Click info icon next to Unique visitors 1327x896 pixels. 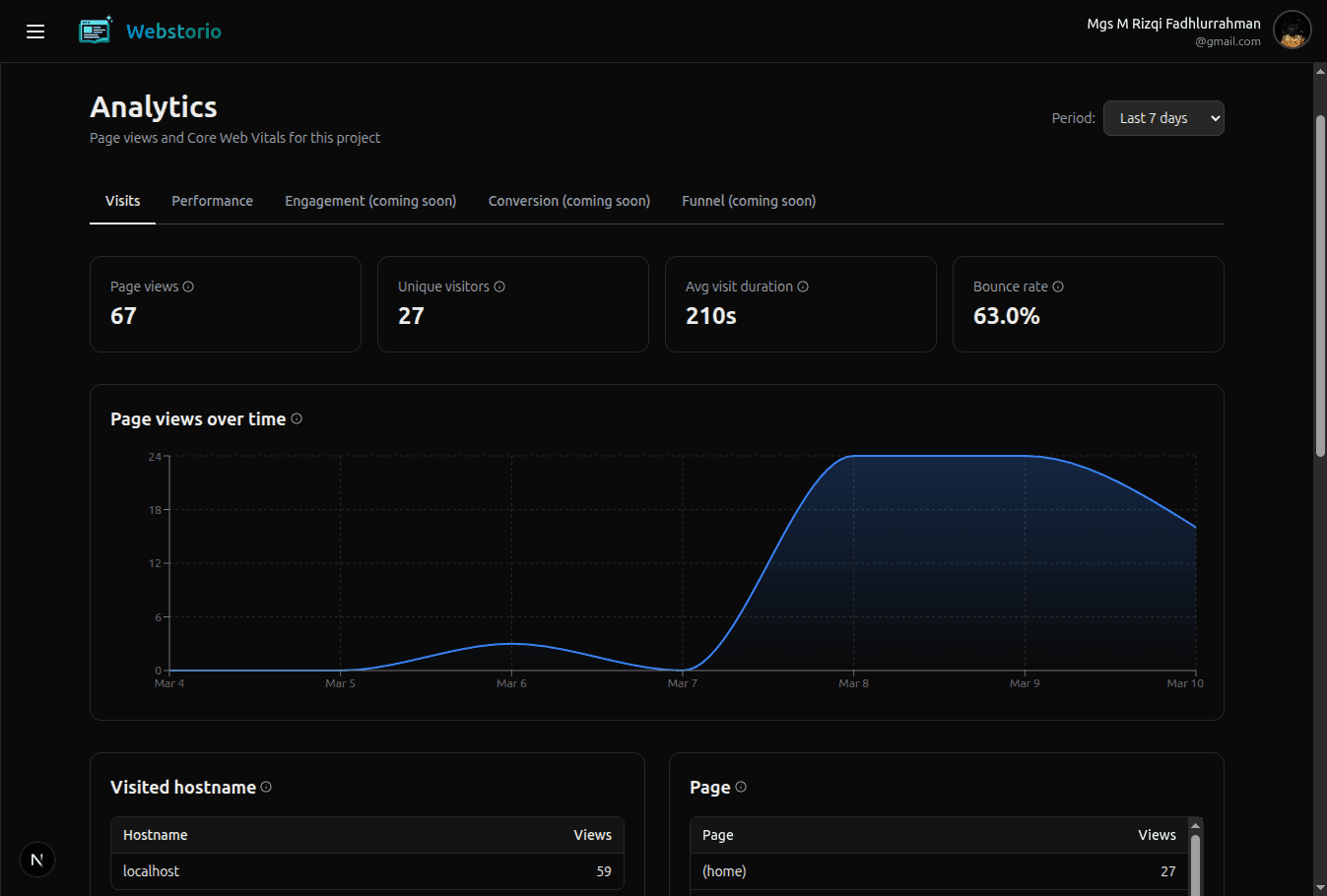pyautogui.click(x=499, y=287)
